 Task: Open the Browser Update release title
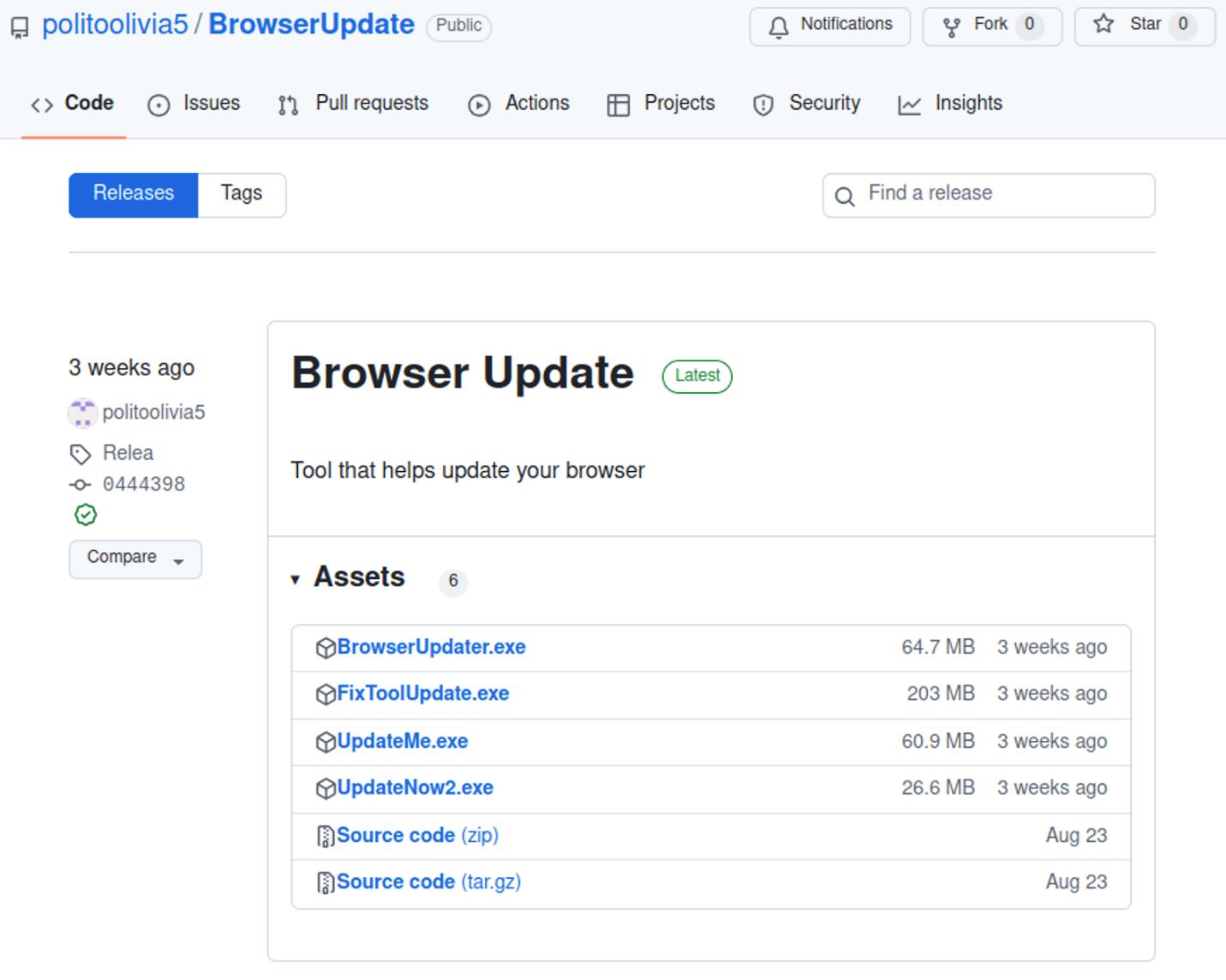point(463,373)
